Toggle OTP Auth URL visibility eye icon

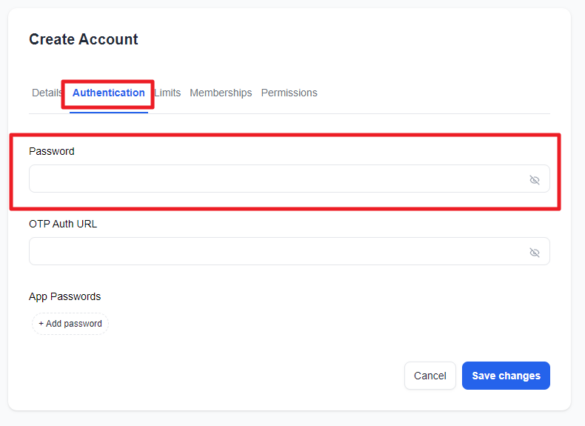point(534,253)
